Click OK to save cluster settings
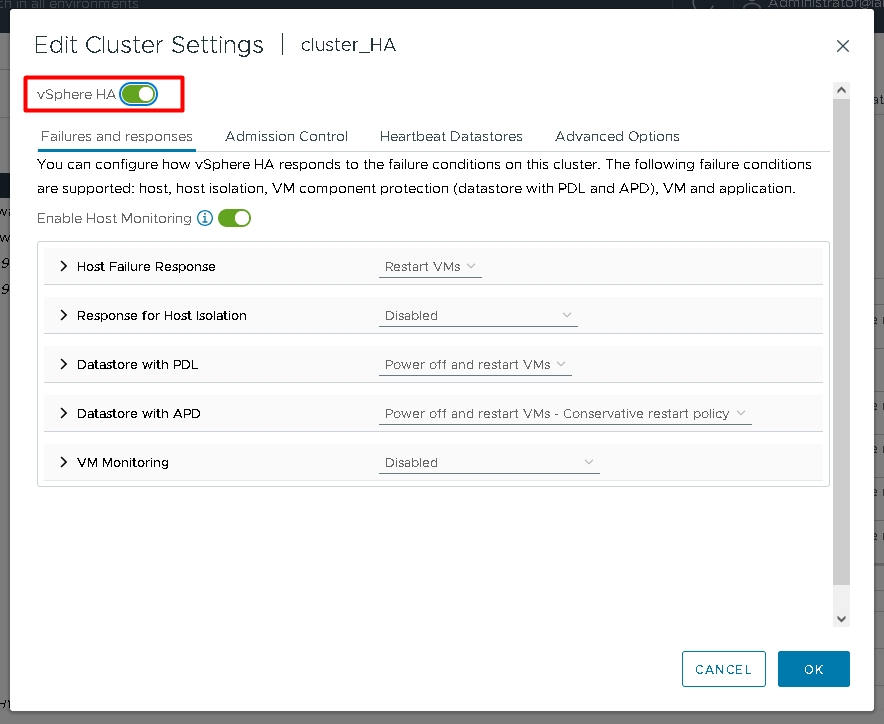 coord(814,669)
